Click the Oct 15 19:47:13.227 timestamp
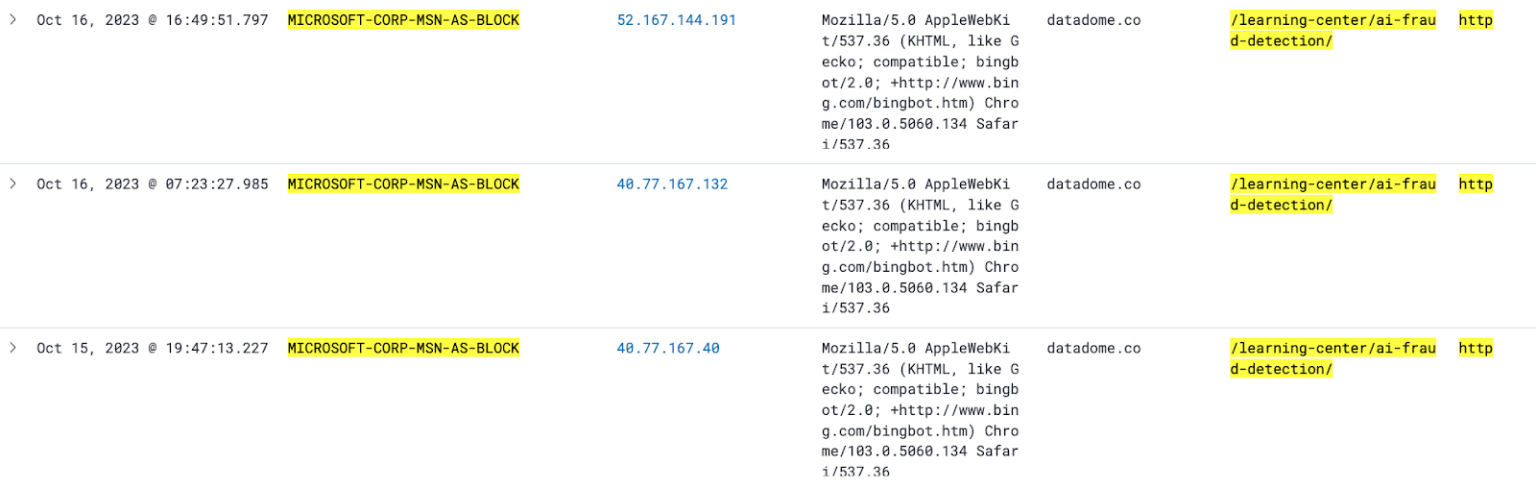 (152, 348)
